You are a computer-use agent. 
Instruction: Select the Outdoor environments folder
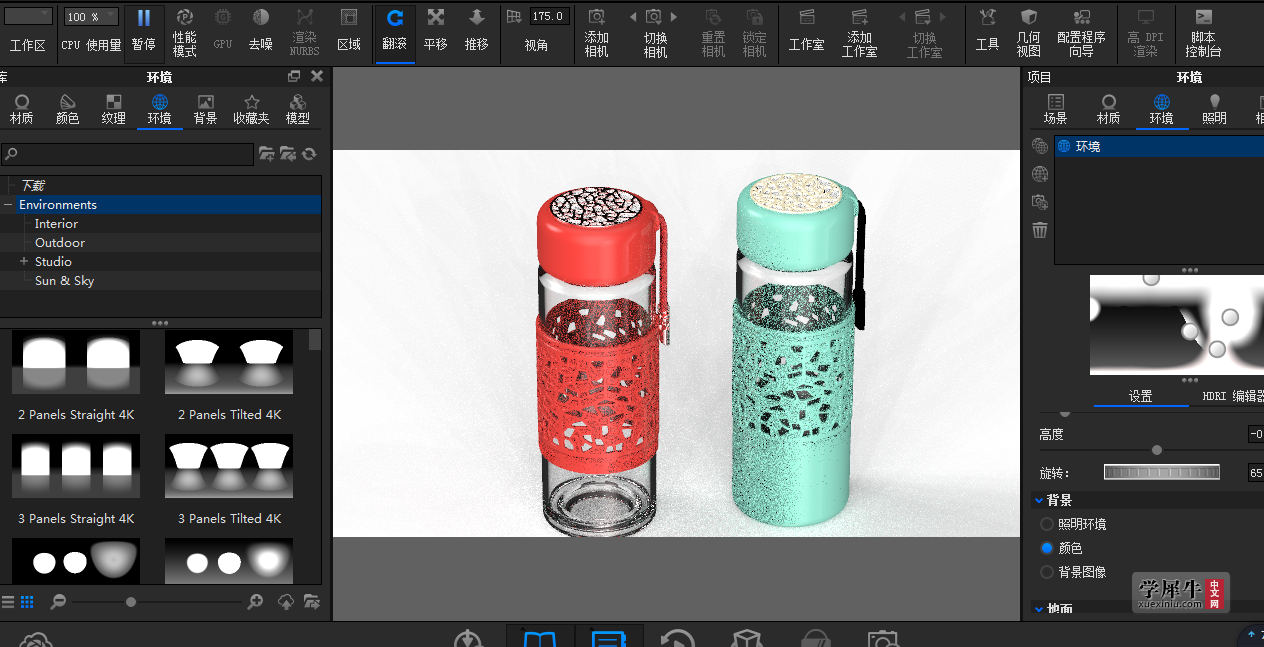[60, 243]
